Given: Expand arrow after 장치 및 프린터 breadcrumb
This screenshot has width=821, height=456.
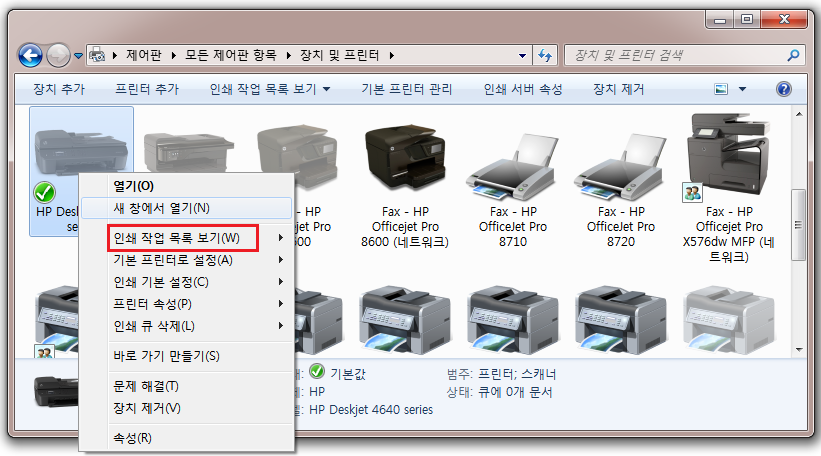Looking at the screenshot, I should (391, 55).
